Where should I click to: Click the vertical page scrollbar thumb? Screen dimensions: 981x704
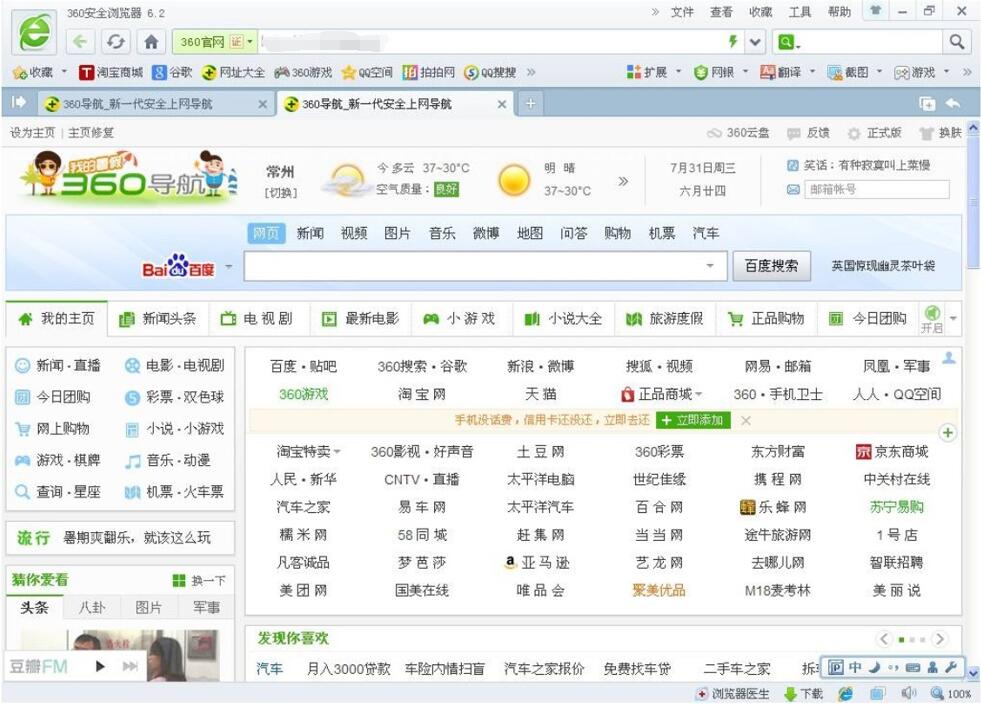[x=973, y=203]
